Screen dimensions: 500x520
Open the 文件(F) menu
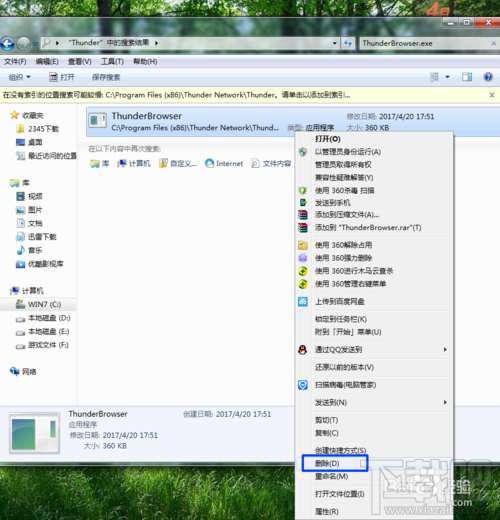[15, 62]
